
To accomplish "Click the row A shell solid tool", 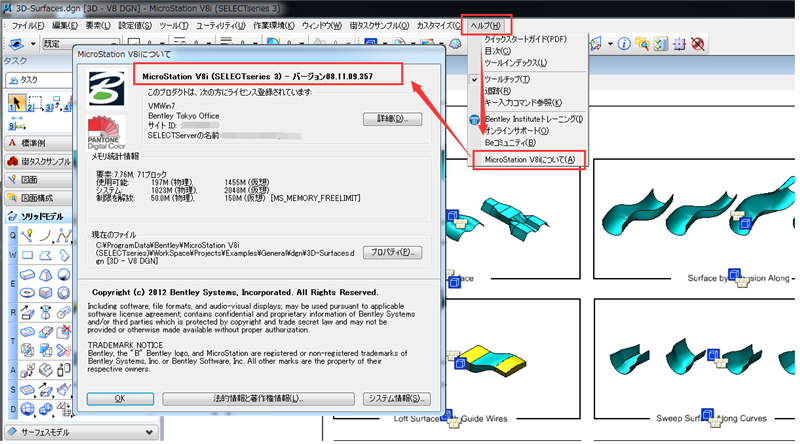I will [x=45, y=370].
